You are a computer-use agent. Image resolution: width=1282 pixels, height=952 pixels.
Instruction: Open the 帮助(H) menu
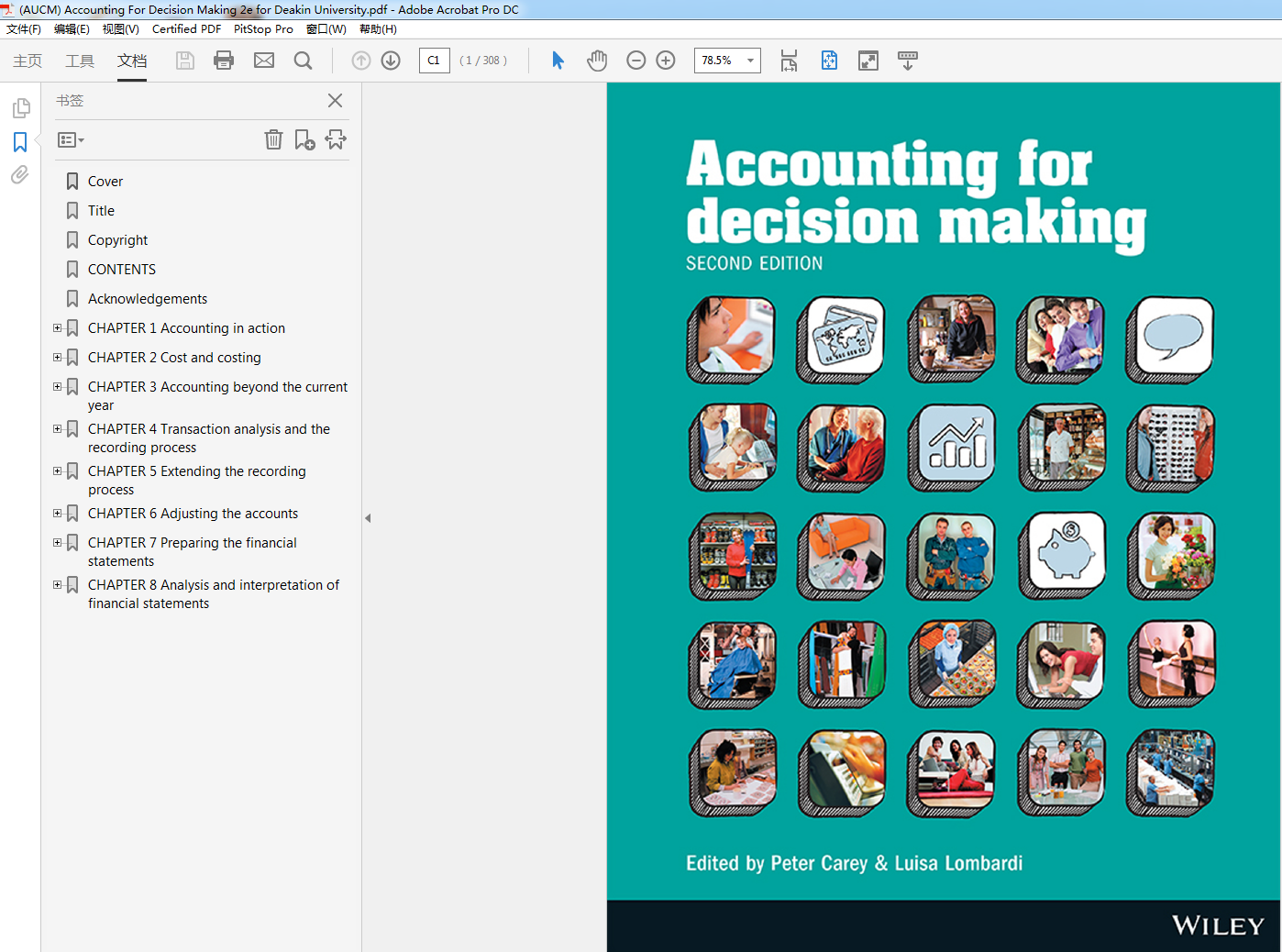(x=378, y=29)
